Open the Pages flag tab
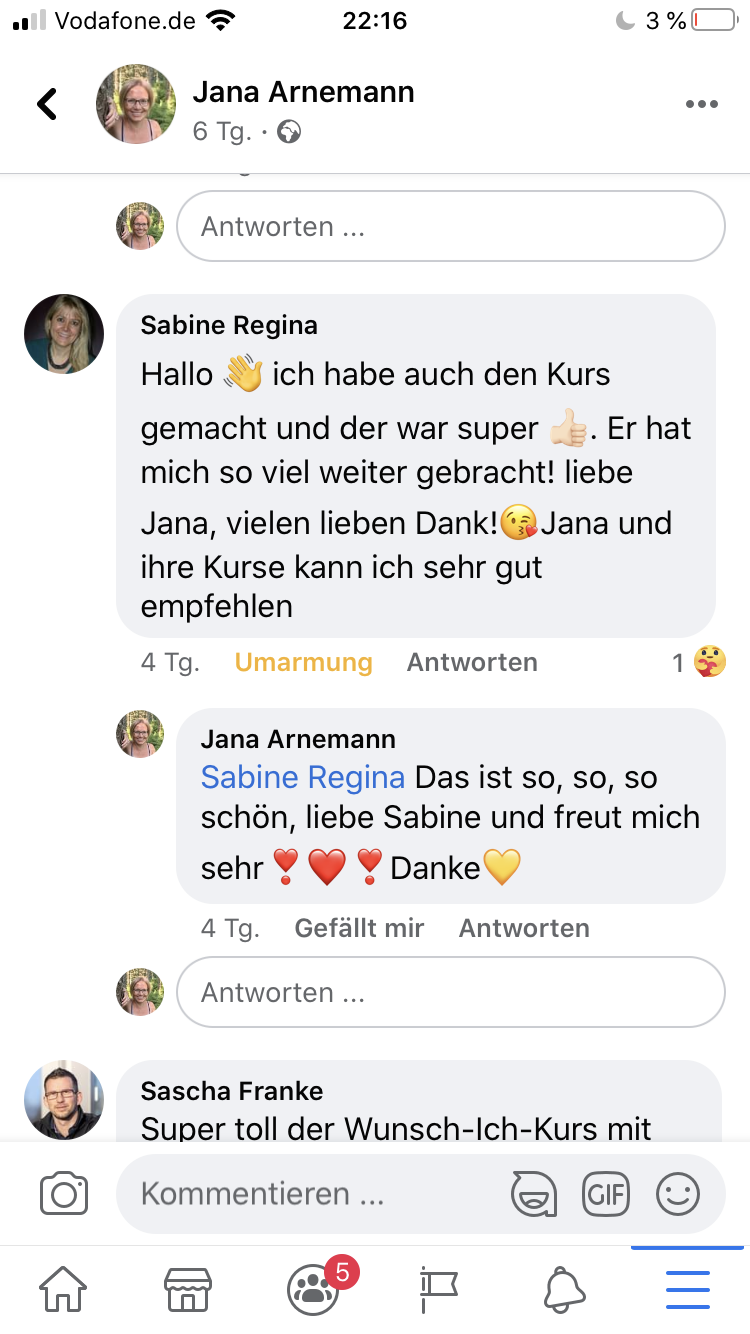 438,1290
